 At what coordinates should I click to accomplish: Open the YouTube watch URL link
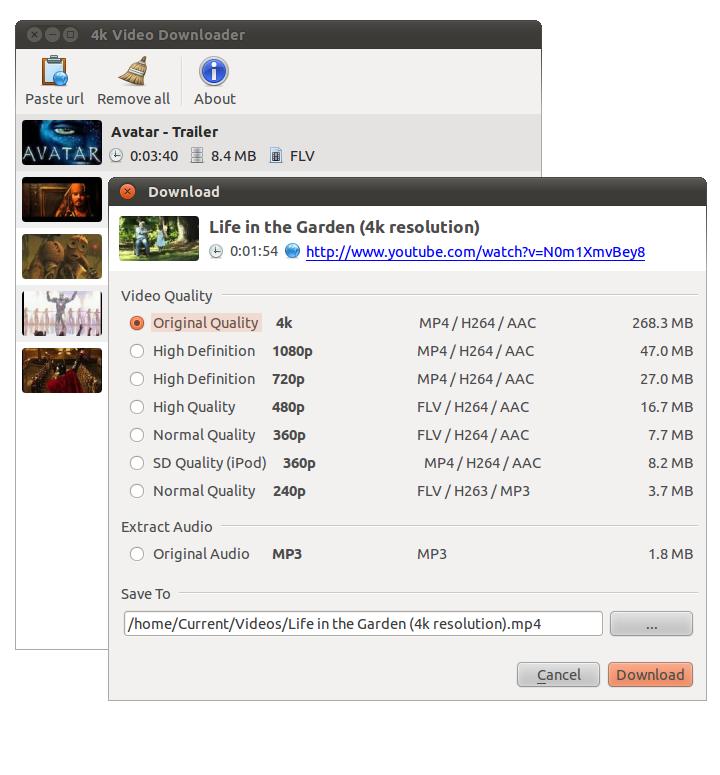coord(475,252)
